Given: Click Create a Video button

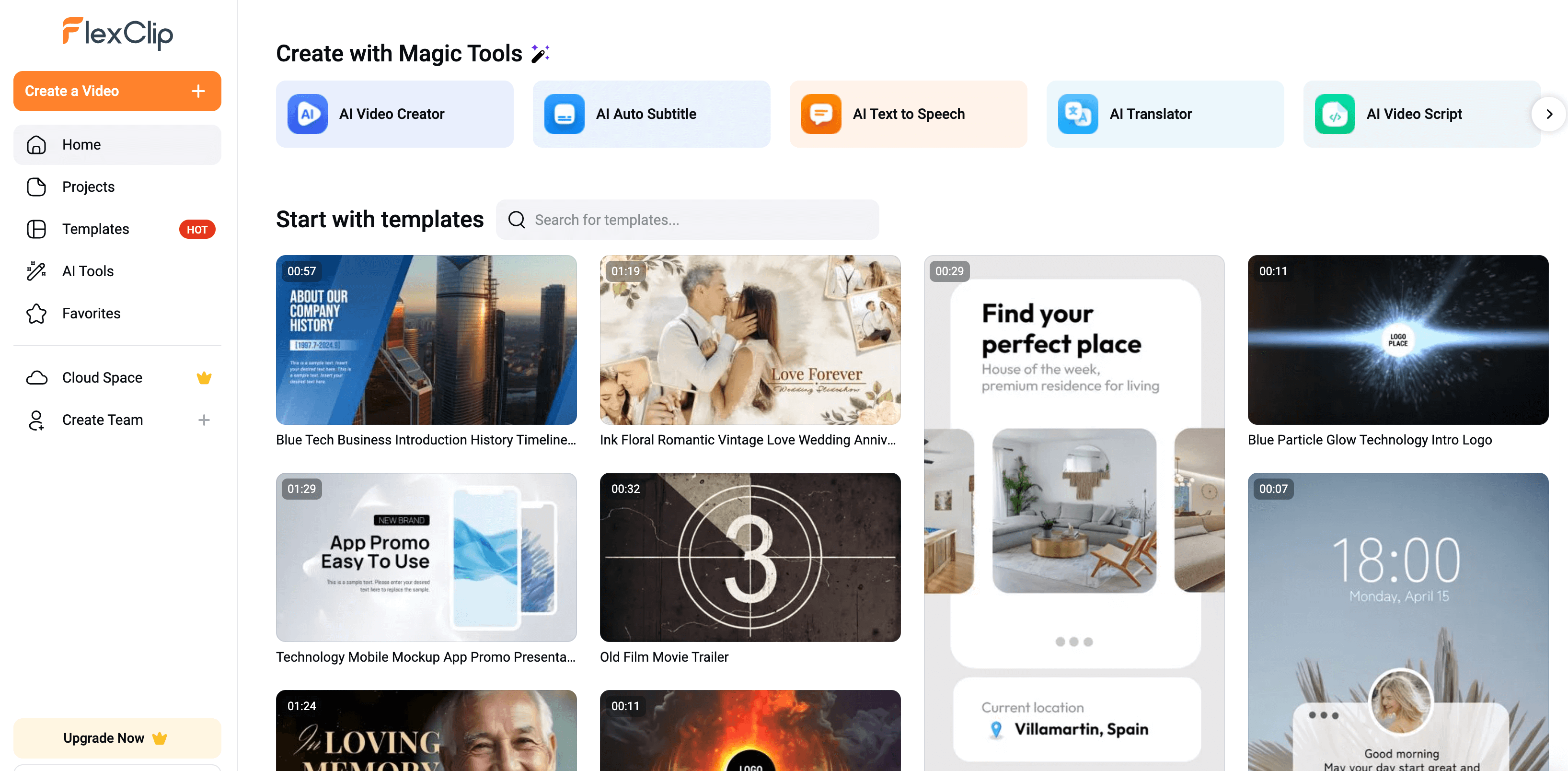Looking at the screenshot, I should [x=113, y=91].
